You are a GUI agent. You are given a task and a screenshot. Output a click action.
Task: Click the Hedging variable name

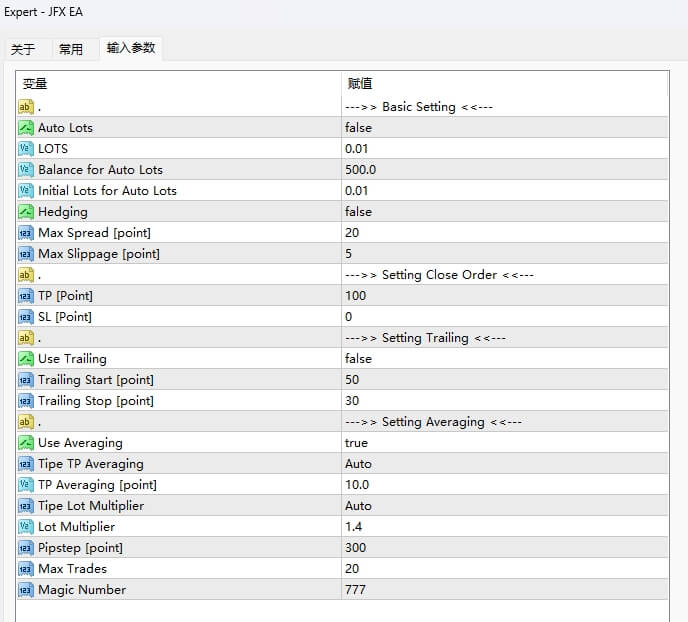pyautogui.click(x=63, y=212)
